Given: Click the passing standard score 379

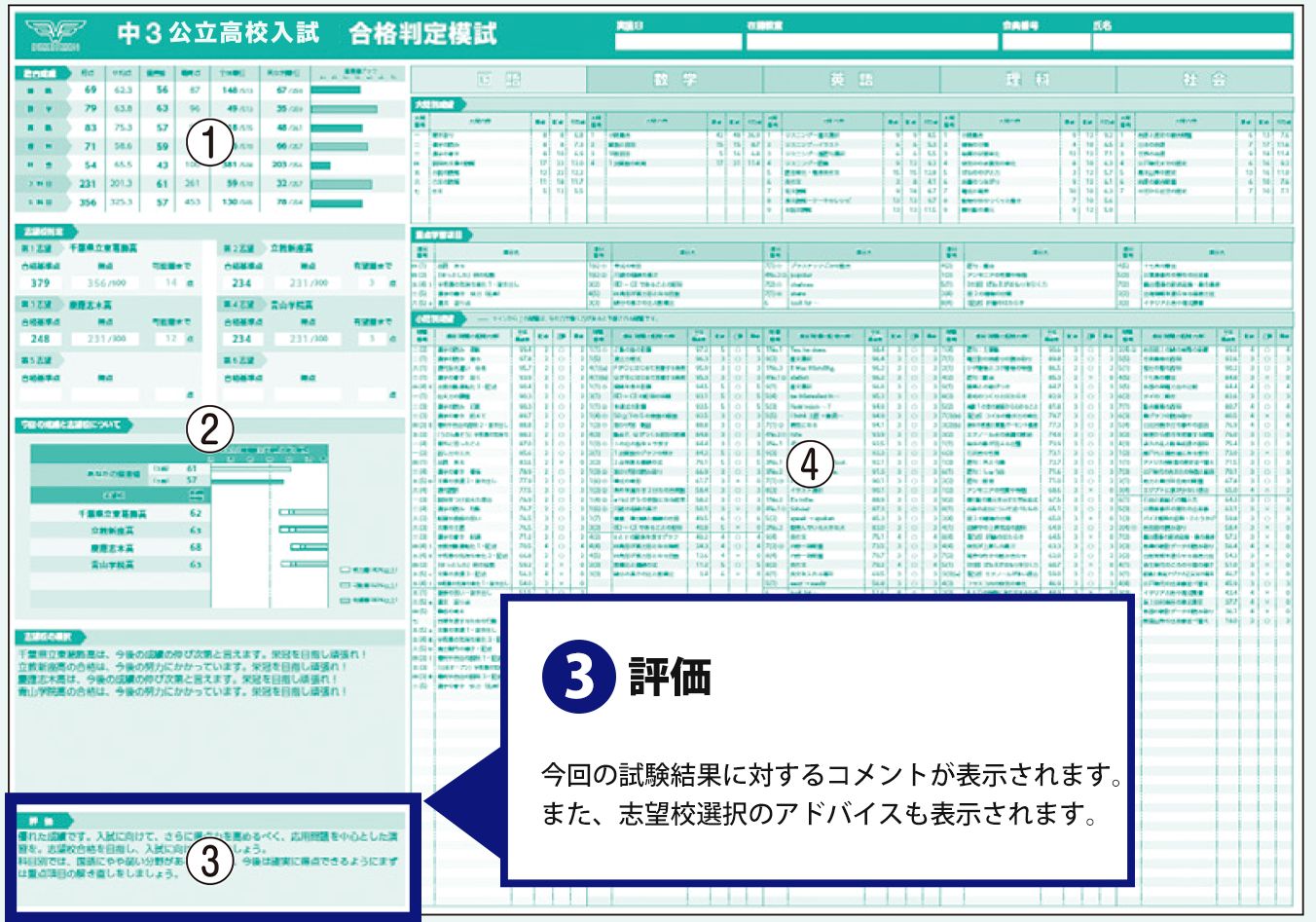Looking at the screenshot, I should pyautogui.click(x=40, y=283).
